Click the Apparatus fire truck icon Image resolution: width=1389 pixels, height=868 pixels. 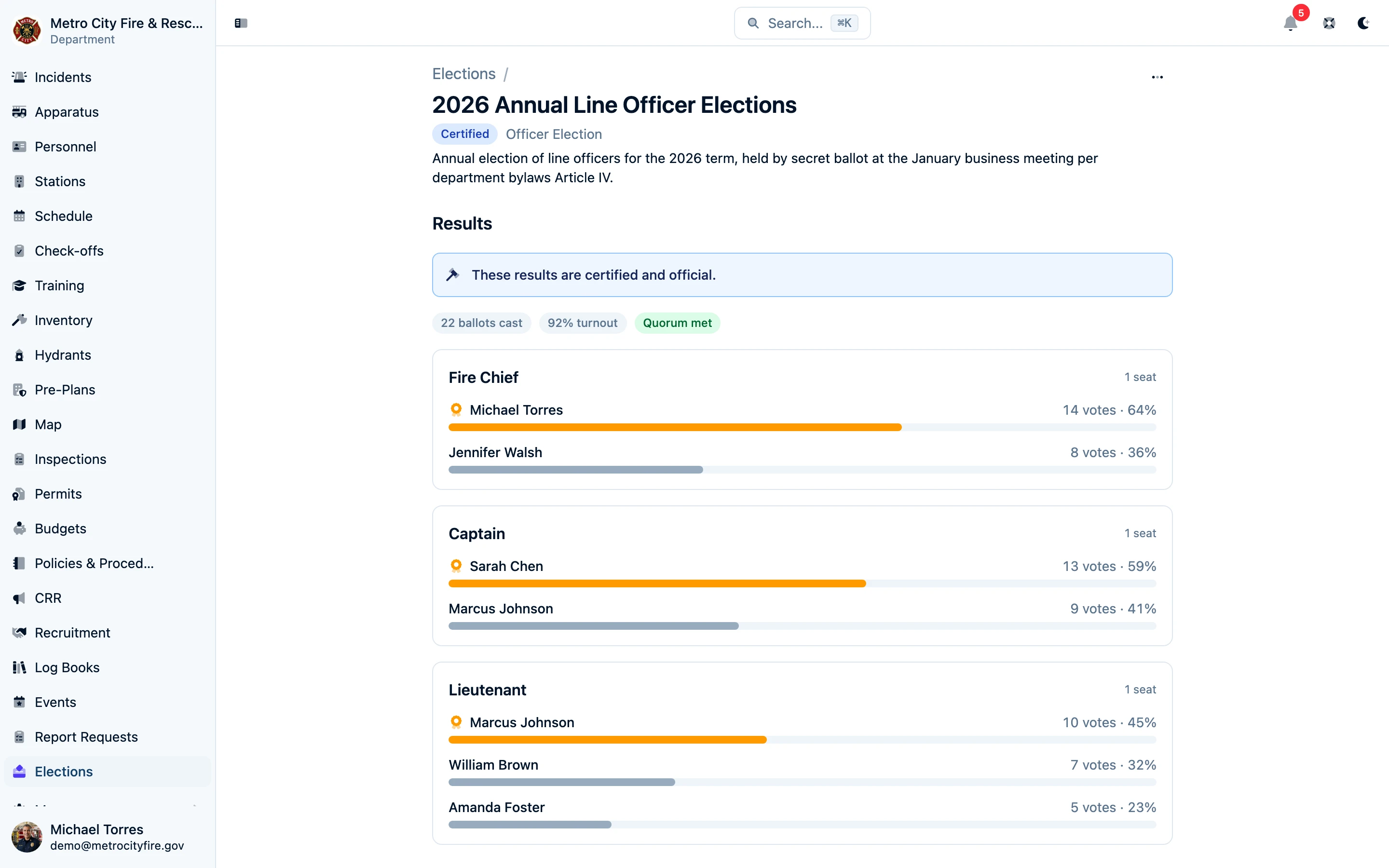pos(19,112)
